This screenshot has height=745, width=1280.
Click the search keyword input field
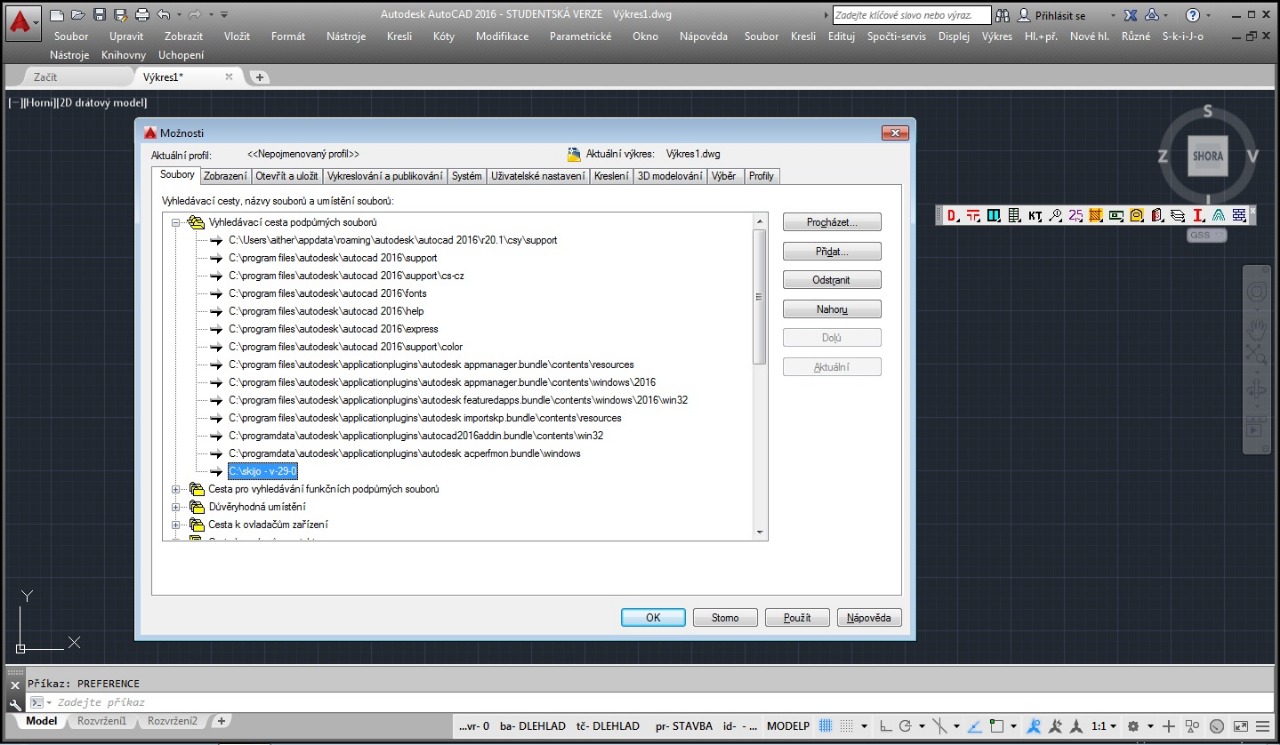pyautogui.click(x=910, y=15)
